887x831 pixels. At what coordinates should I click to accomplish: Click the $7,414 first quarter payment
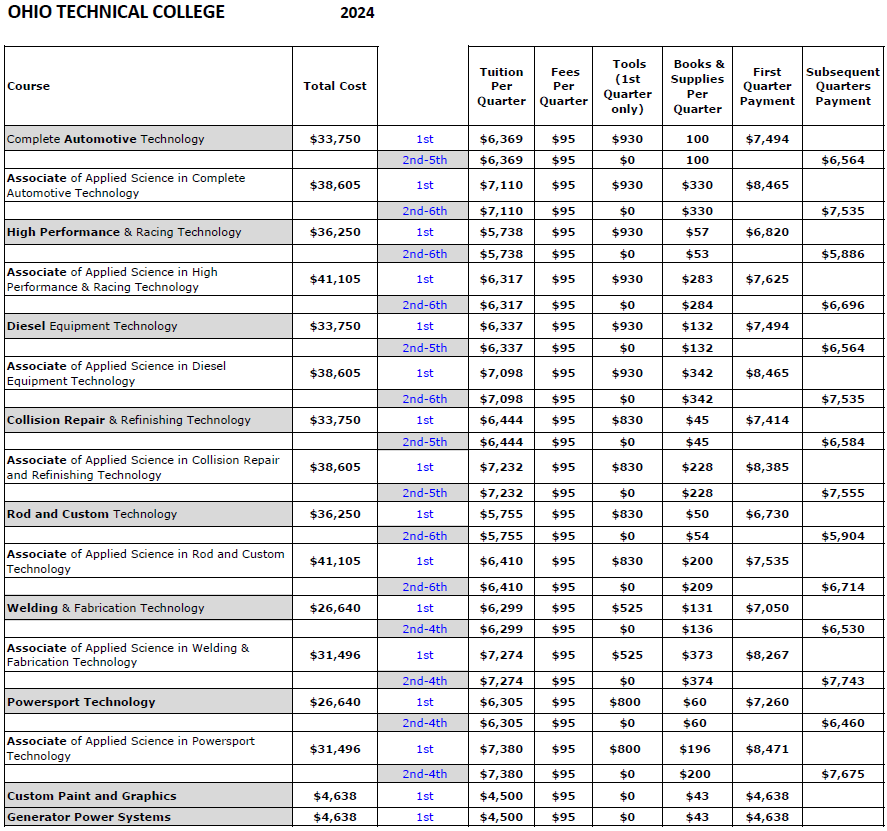(767, 420)
